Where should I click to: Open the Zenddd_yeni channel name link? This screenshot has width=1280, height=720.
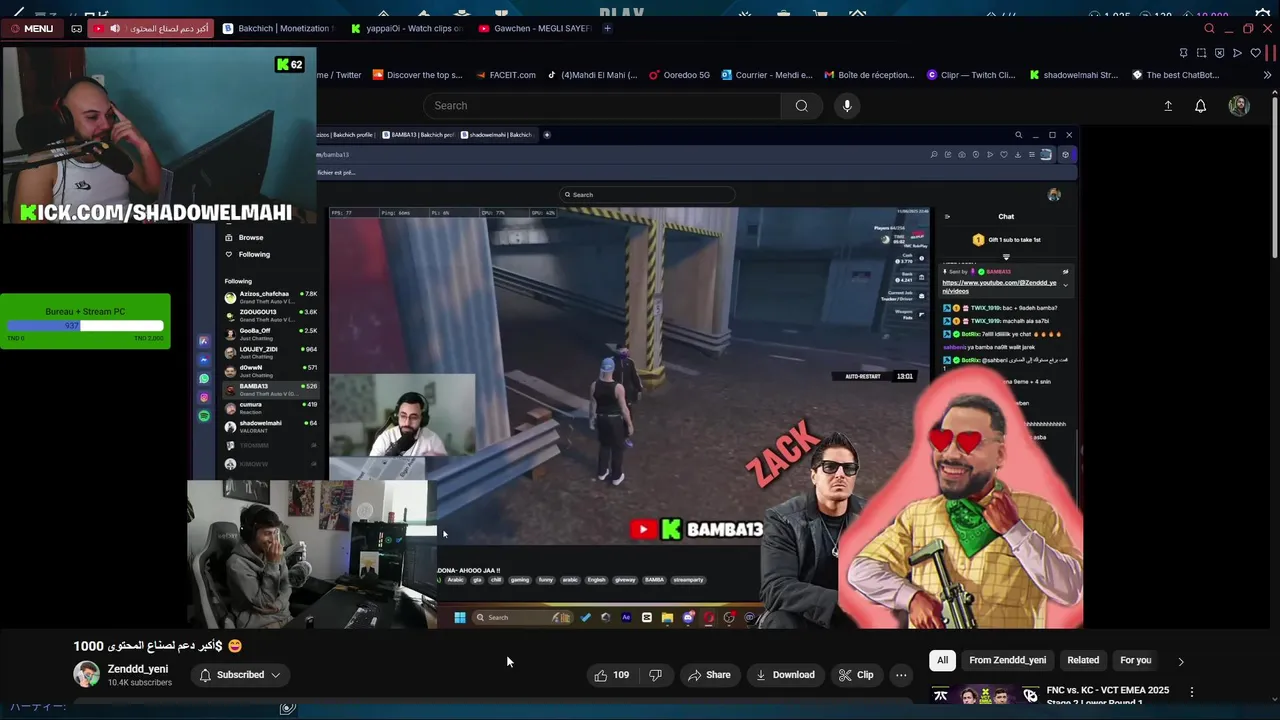tap(138, 669)
